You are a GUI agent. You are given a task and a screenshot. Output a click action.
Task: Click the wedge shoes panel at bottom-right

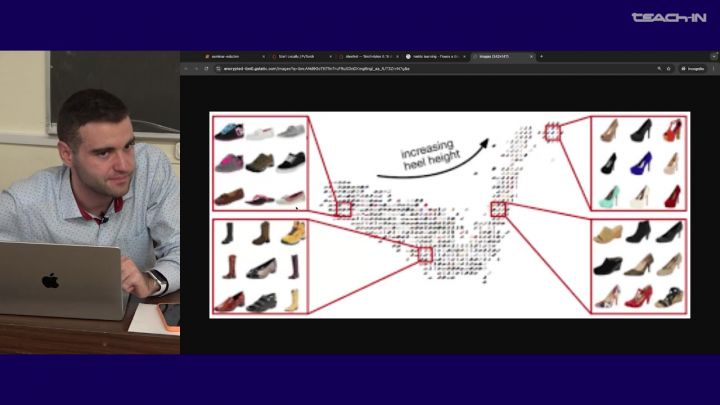coord(639,266)
